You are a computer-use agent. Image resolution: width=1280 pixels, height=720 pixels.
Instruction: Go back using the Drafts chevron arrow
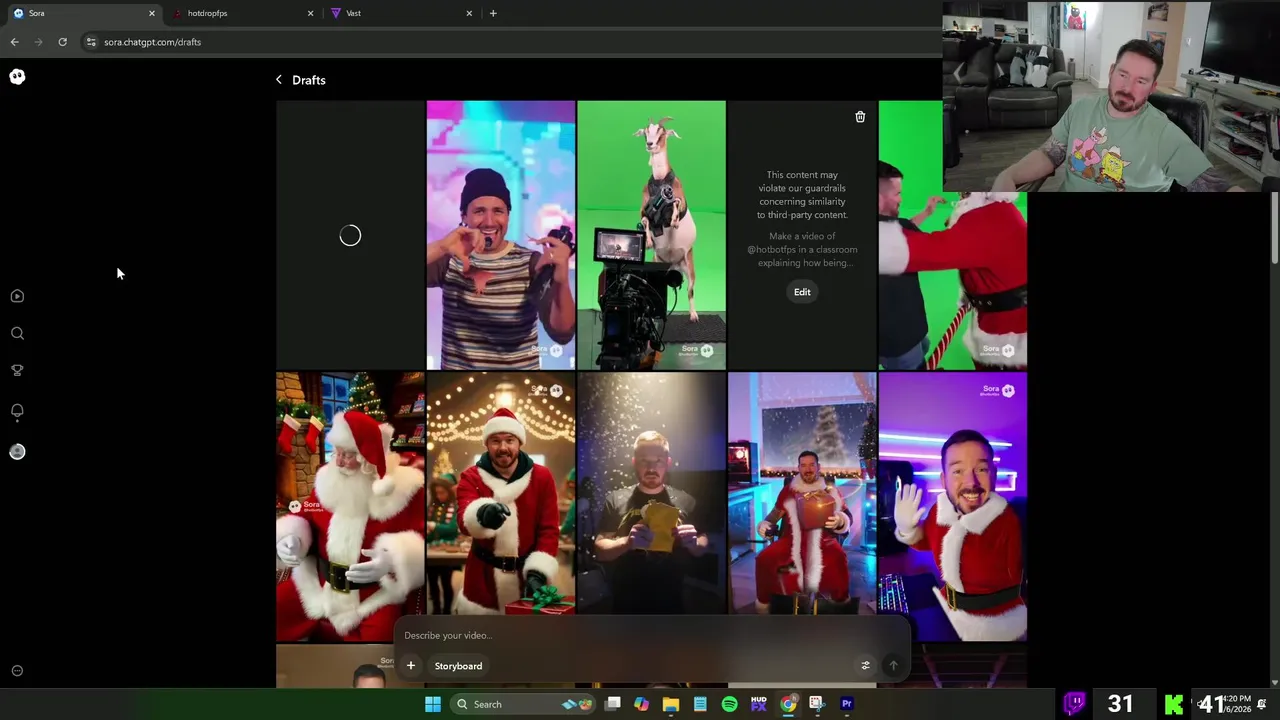(279, 80)
